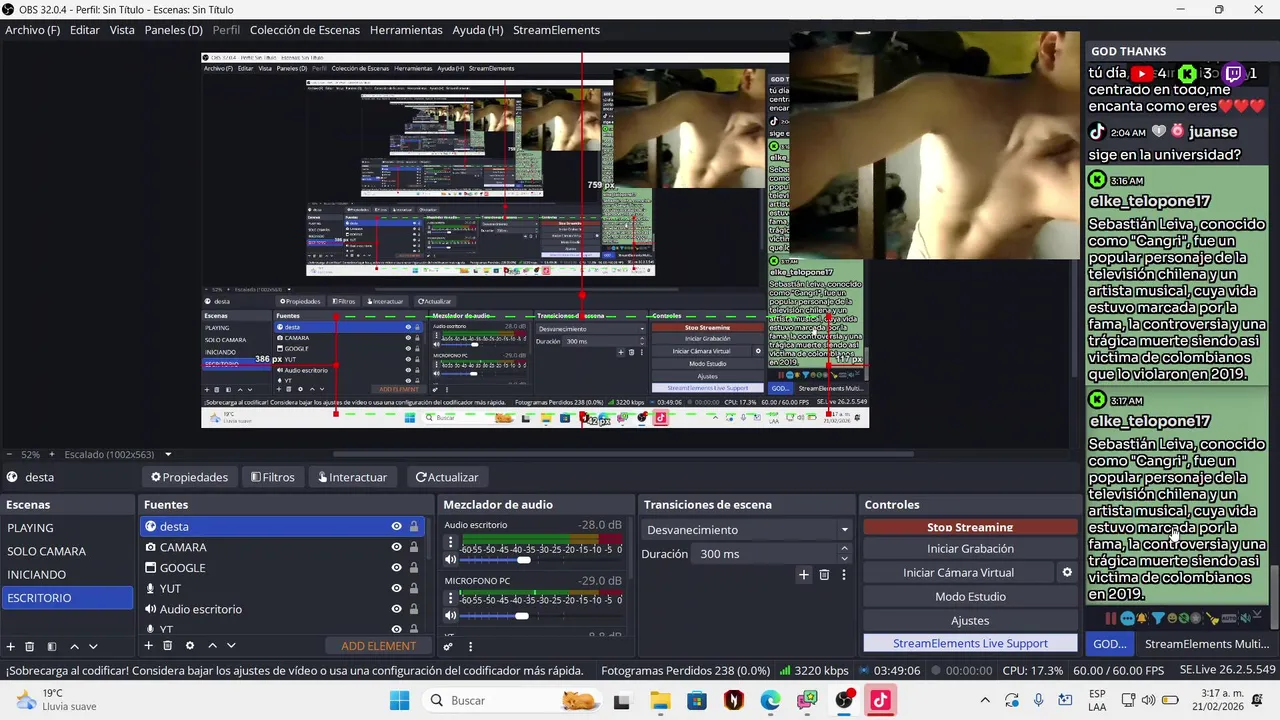This screenshot has height=720, width=1280.
Task: Open StreamElements Live Support
Action: [x=970, y=644]
